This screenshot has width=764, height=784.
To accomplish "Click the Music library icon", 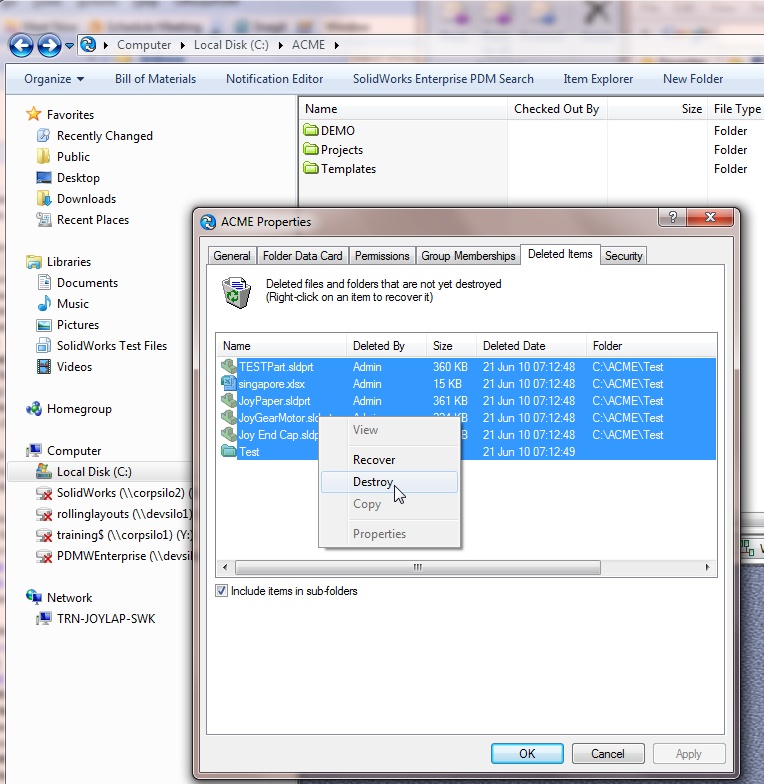I will coord(44,304).
